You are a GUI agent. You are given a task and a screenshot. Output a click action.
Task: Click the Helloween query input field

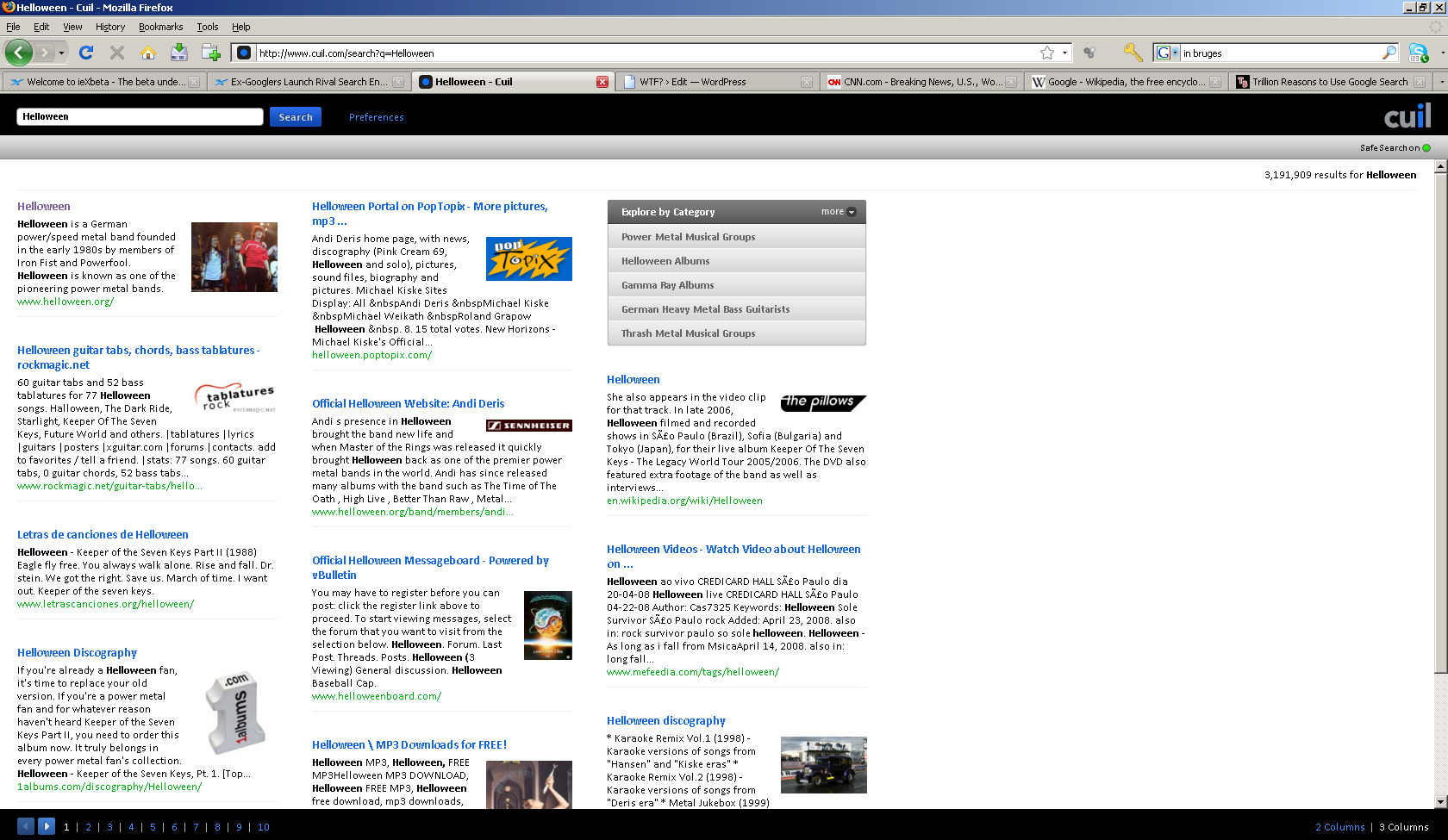pyautogui.click(x=140, y=117)
